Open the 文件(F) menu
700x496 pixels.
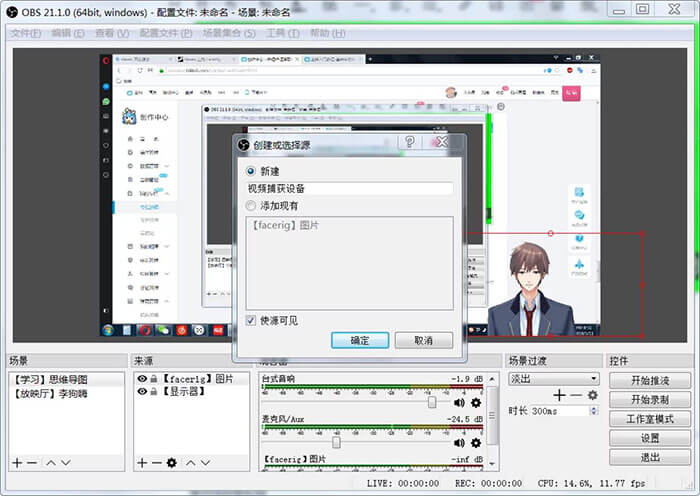click(x=26, y=33)
